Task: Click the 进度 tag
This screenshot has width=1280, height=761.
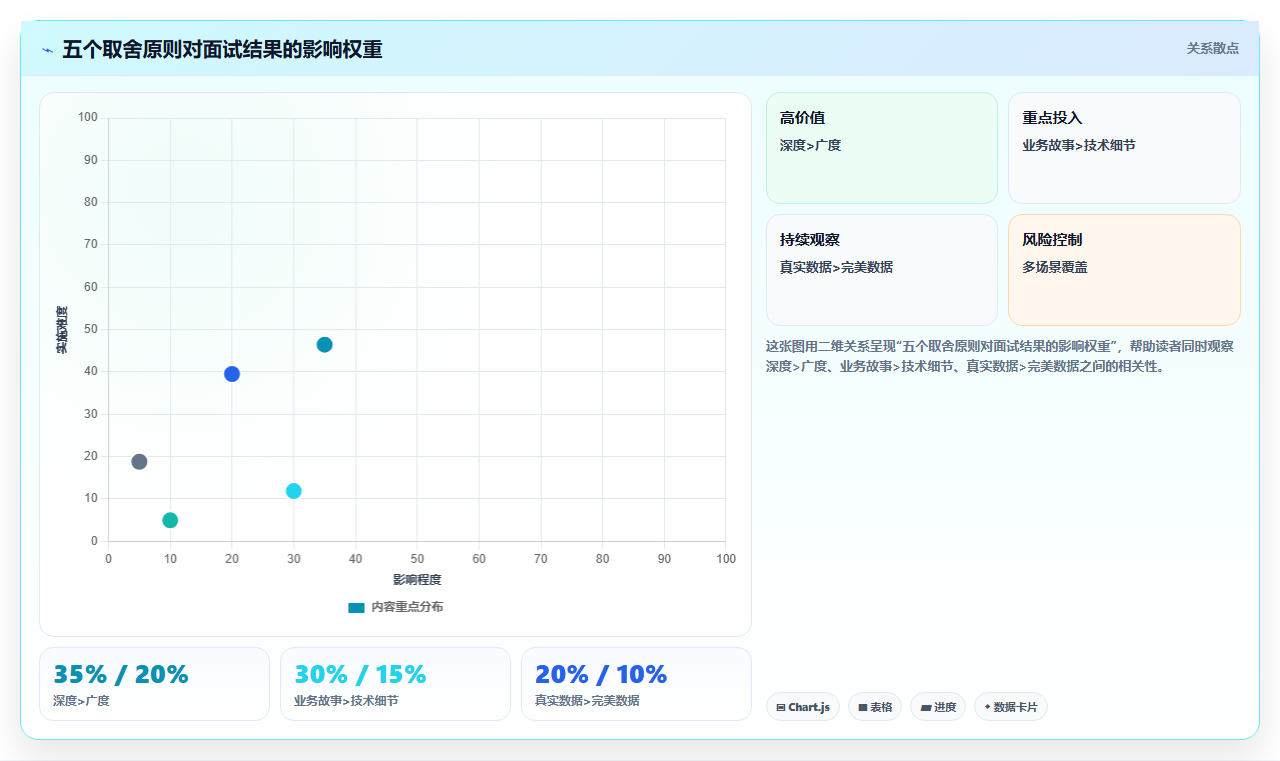Action: pyautogui.click(x=938, y=707)
